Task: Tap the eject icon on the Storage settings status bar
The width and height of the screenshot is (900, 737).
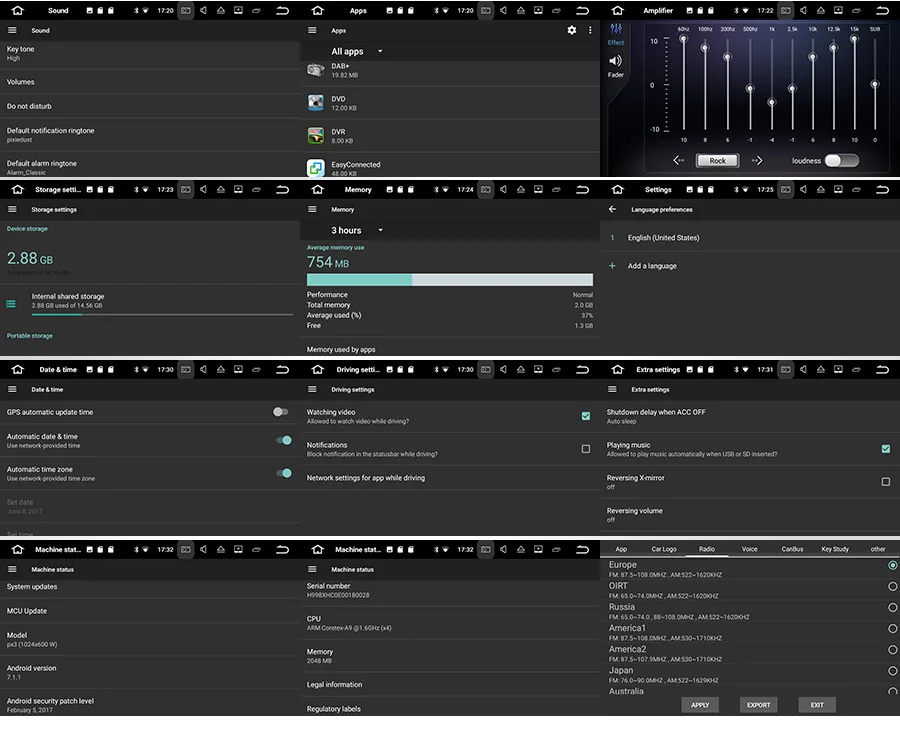Action: coord(221,189)
